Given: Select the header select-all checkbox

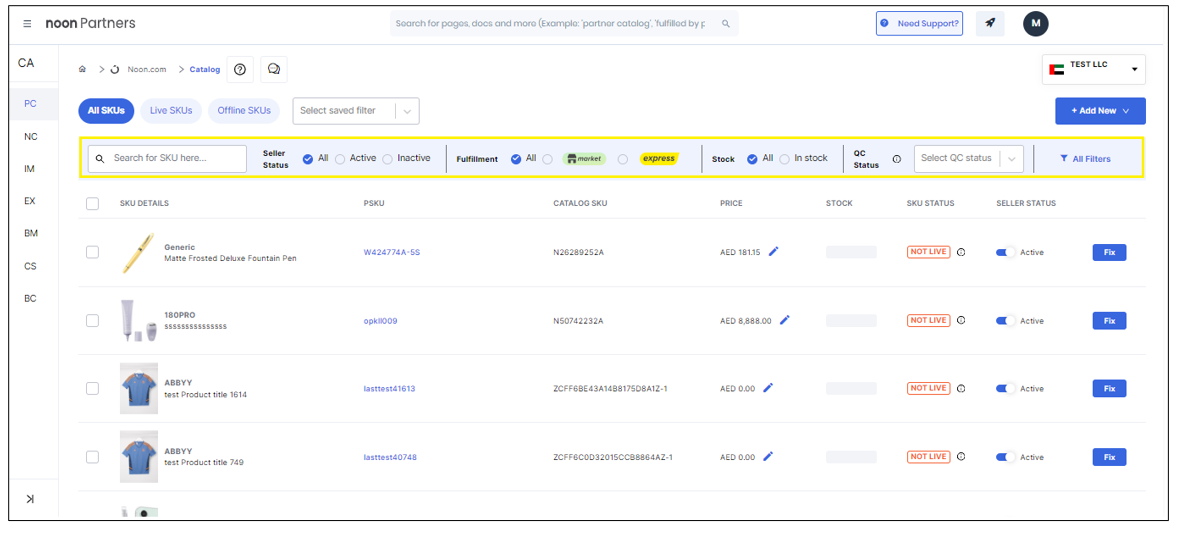Looking at the screenshot, I should pos(92,204).
